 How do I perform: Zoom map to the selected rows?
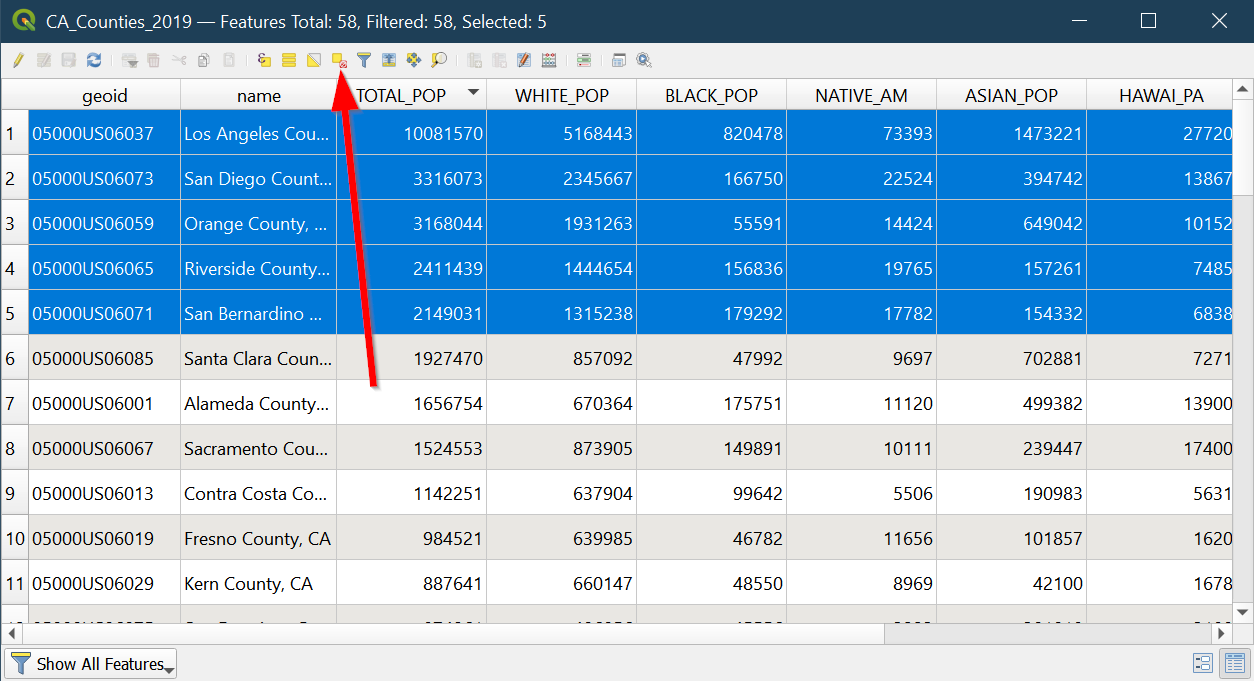439,60
